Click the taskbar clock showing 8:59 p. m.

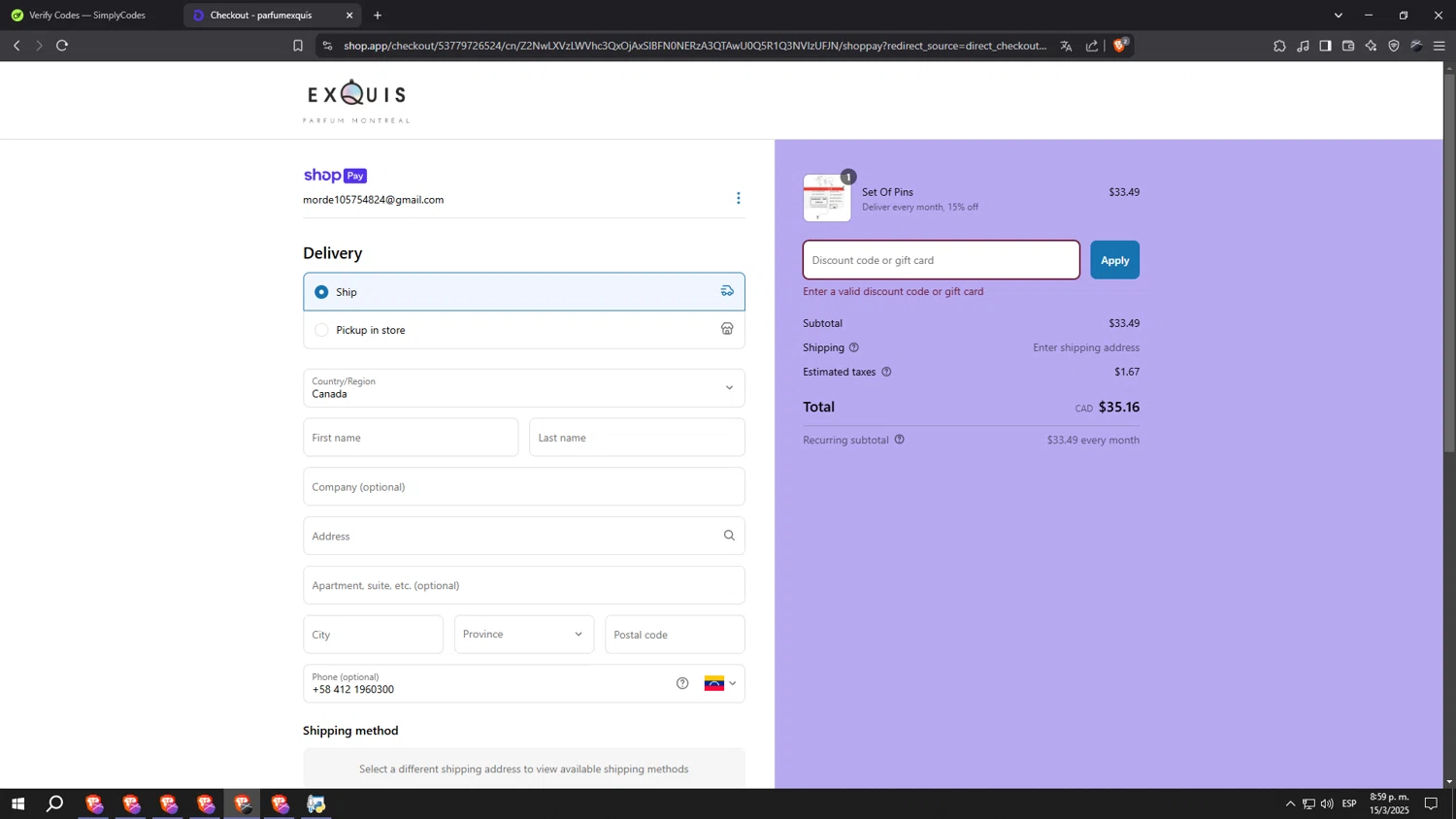click(1389, 803)
